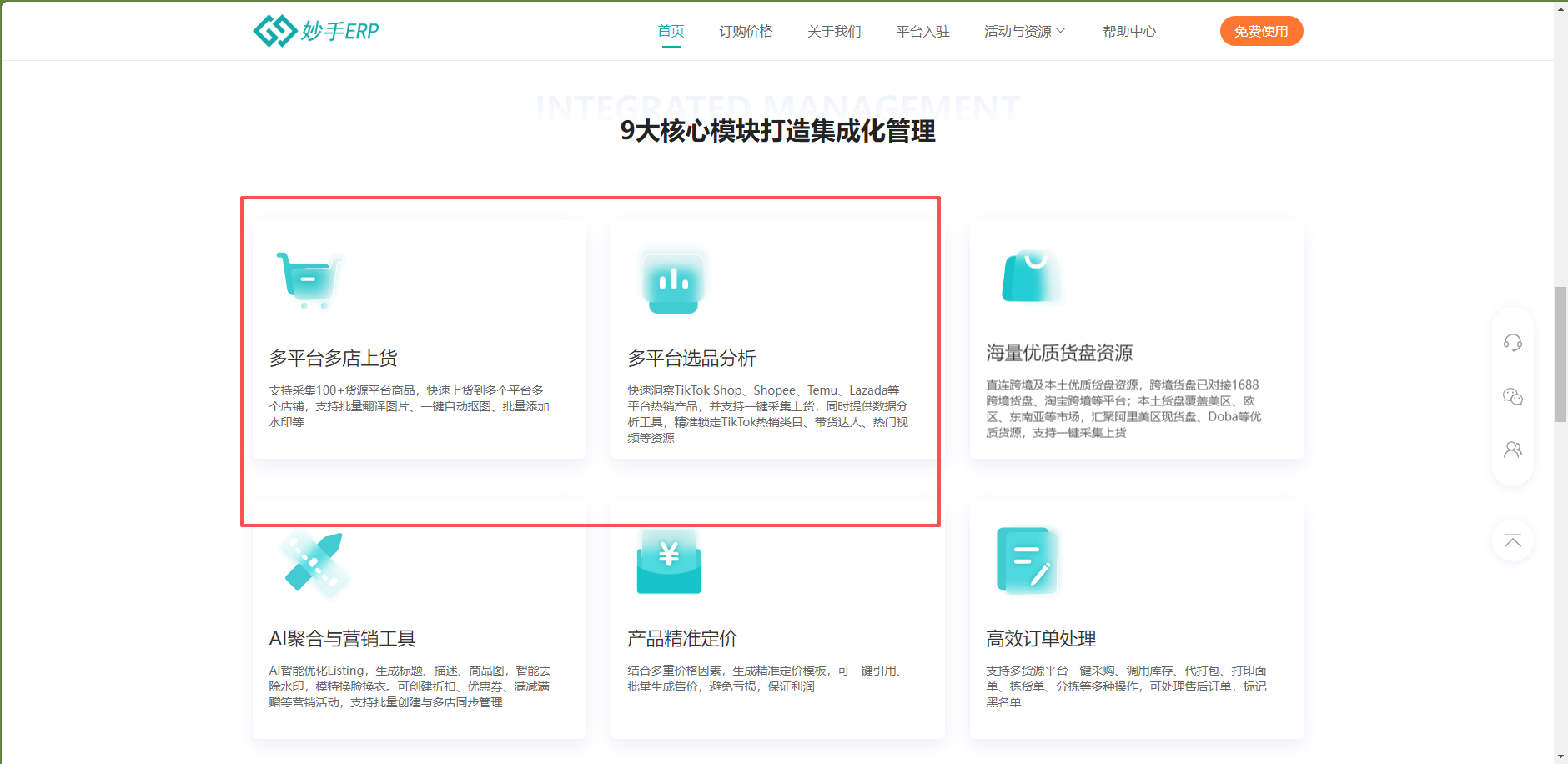Open the WeChat contact icon in sidebar

tap(1512, 396)
